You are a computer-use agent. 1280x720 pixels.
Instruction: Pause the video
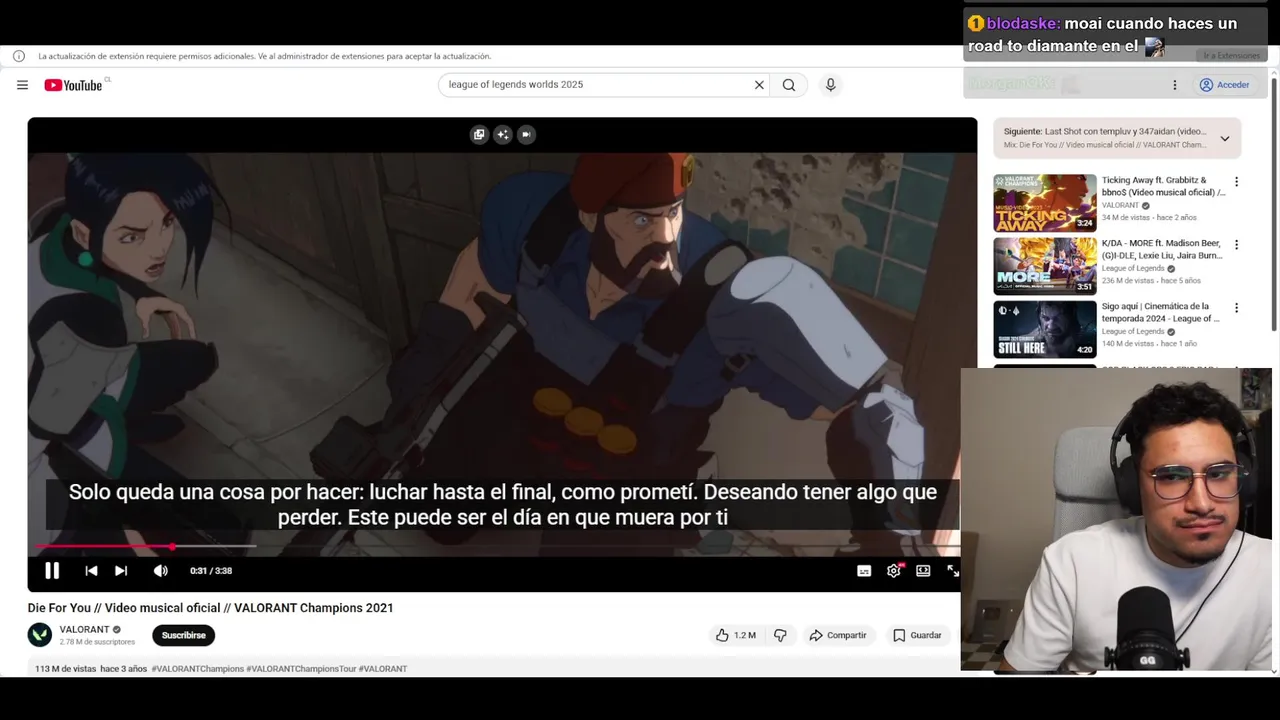coord(52,570)
